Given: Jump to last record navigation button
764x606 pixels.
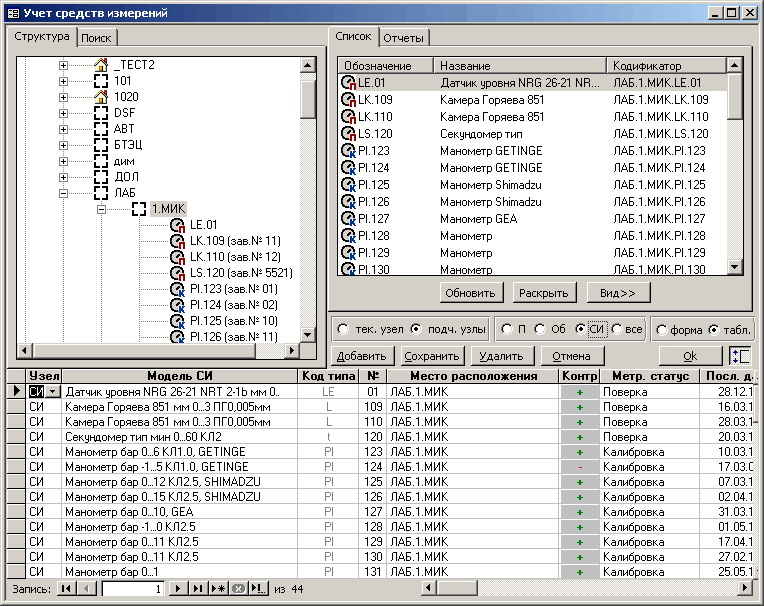Looking at the screenshot, I should [x=198, y=590].
